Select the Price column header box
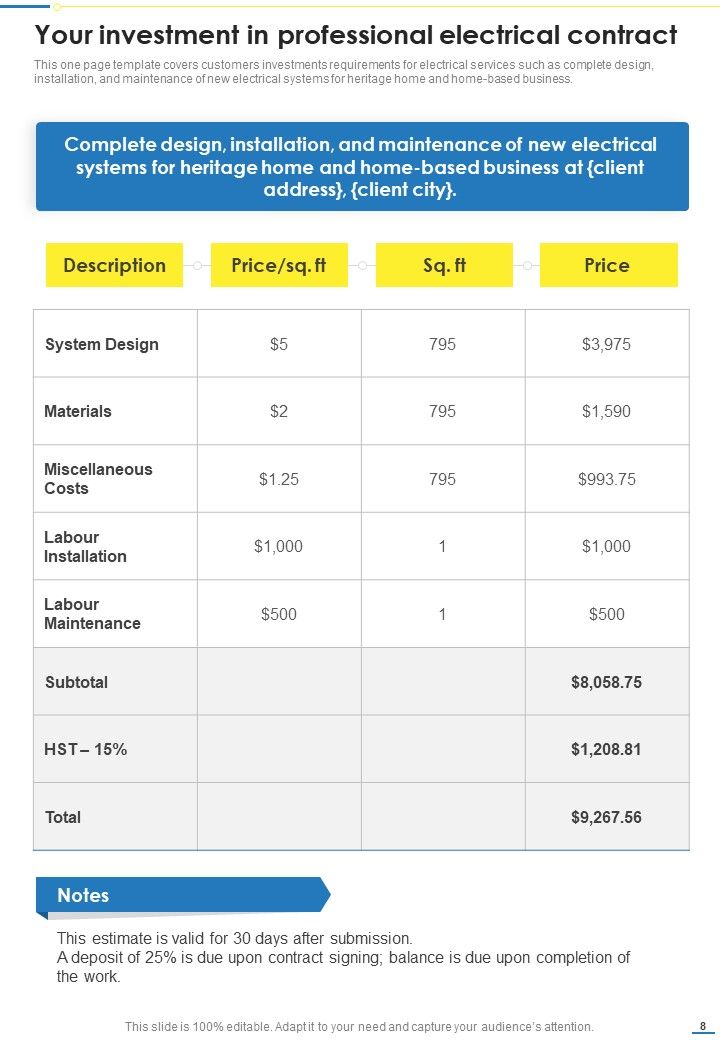The width and height of the screenshot is (720, 1040). point(609,265)
